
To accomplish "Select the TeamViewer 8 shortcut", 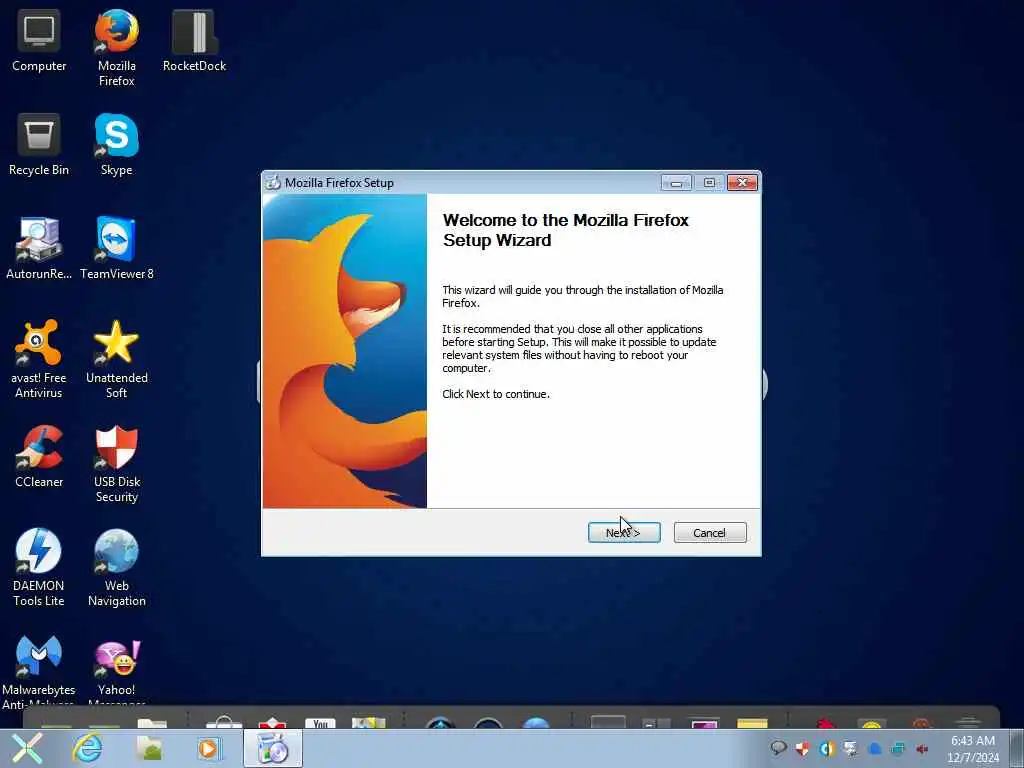I will [116, 249].
